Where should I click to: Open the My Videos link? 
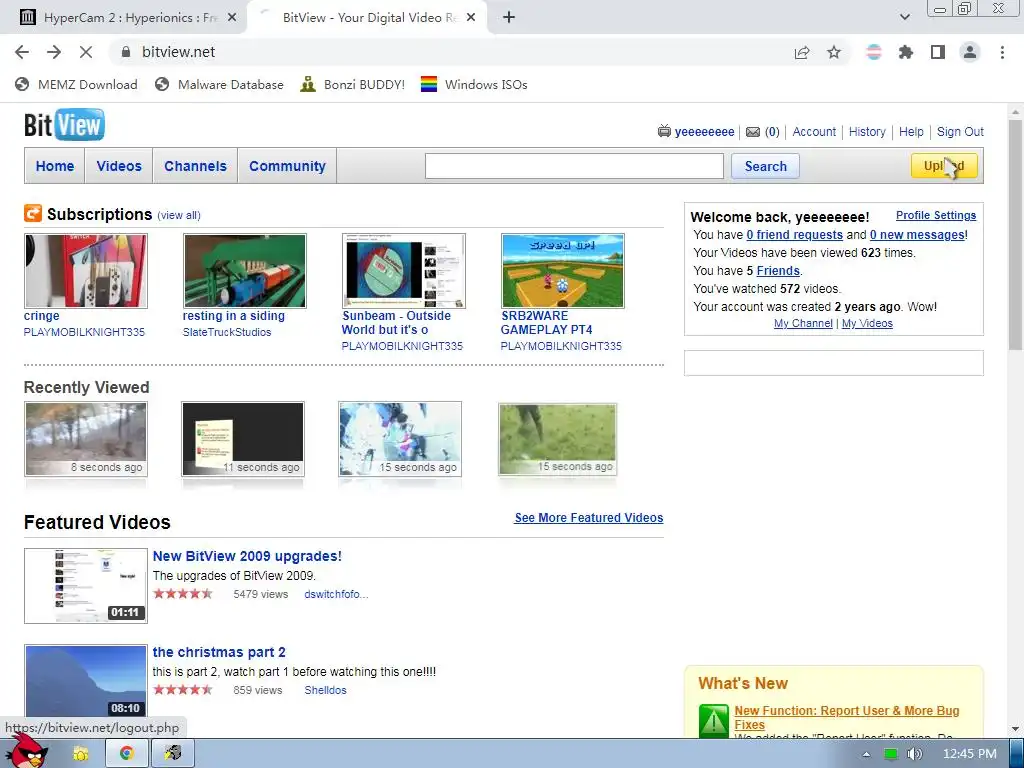867,323
